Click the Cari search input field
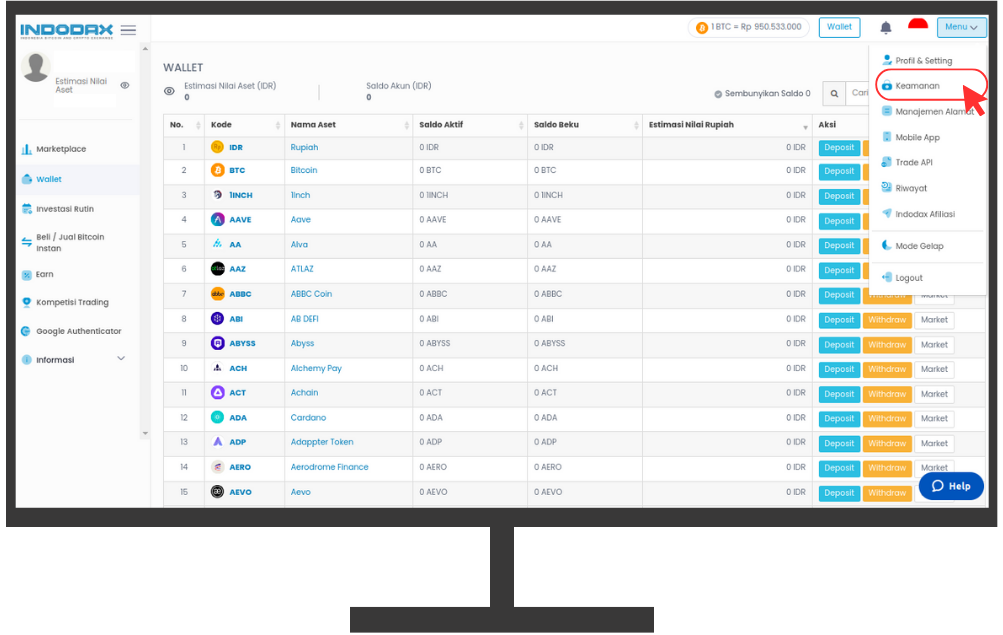 (x=857, y=93)
